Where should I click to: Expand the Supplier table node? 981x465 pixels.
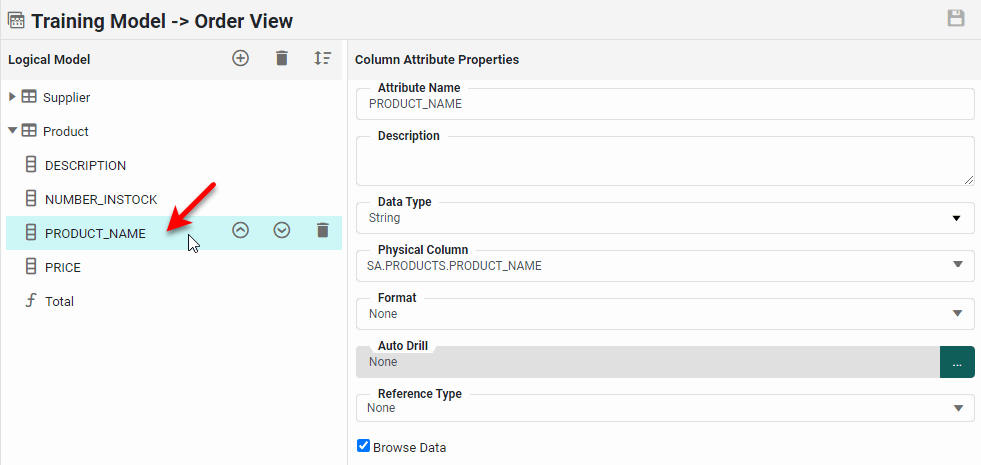12,97
